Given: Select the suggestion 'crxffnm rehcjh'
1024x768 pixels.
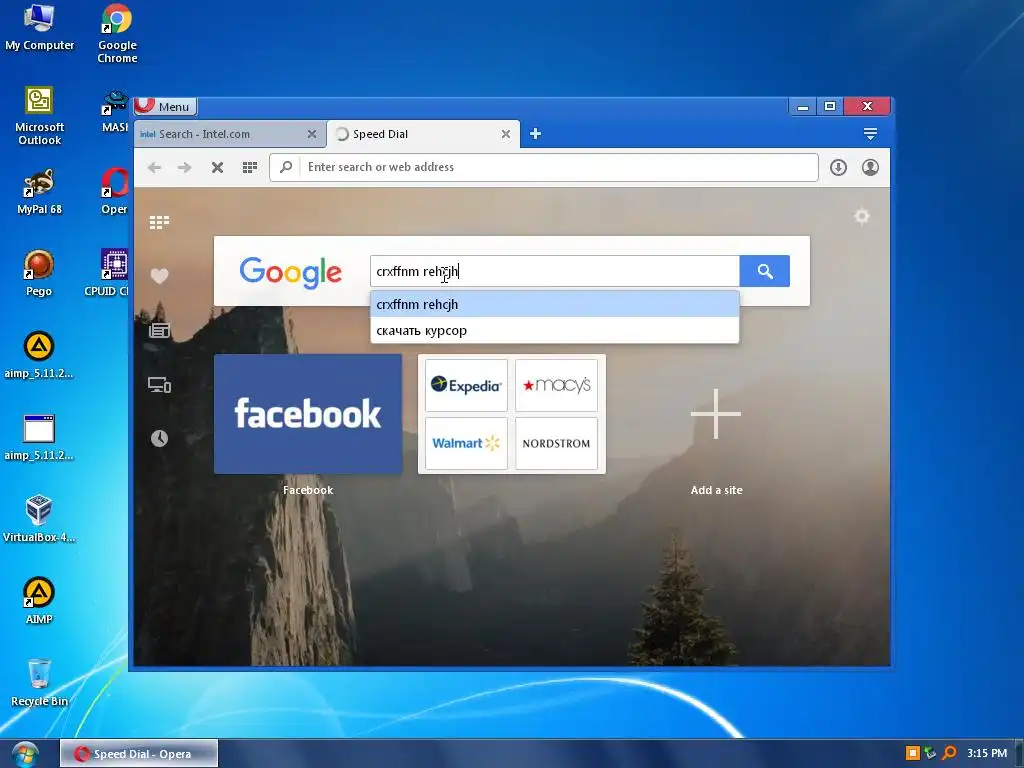Looking at the screenshot, I should [x=554, y=304].
